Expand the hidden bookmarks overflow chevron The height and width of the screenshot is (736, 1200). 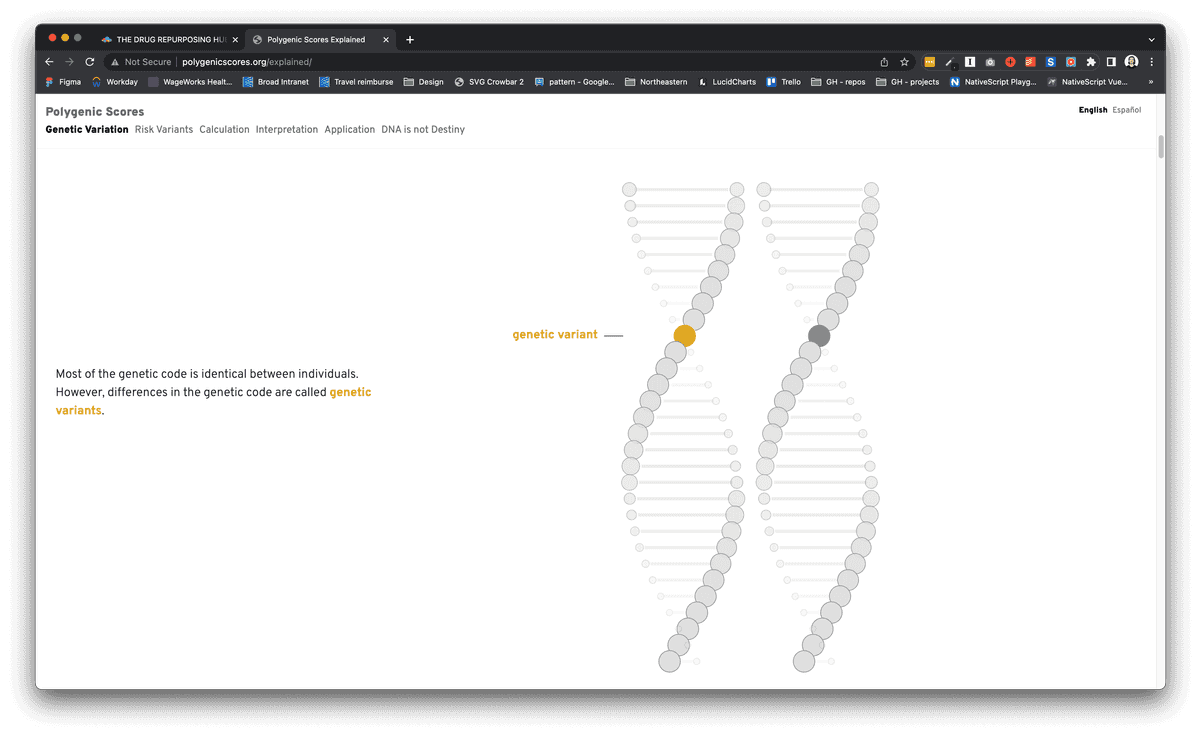(x=1150, y=82)
